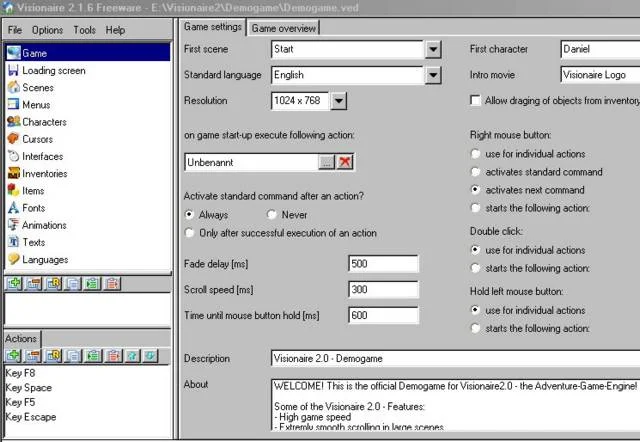
Task: Open the First scene dropdown arrow
Action: click(433, 49)
